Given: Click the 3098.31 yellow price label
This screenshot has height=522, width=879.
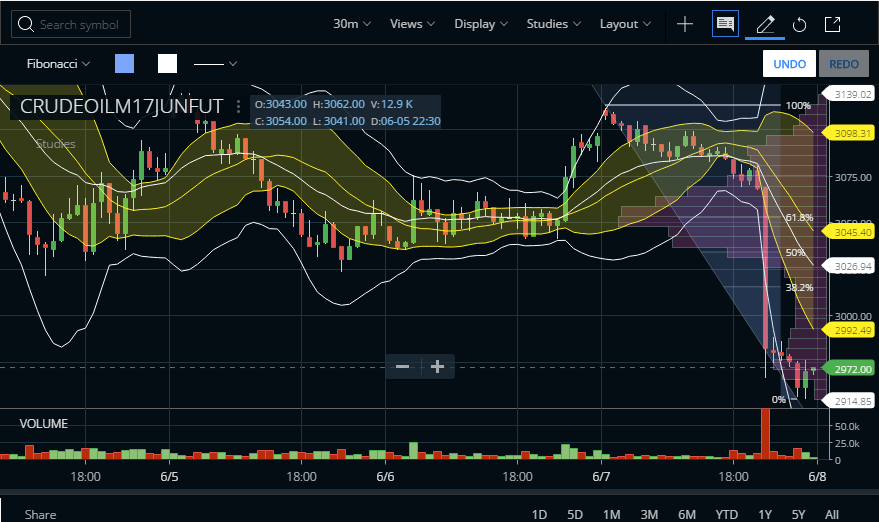Looking at the screenshot, I should click(848, 133).
